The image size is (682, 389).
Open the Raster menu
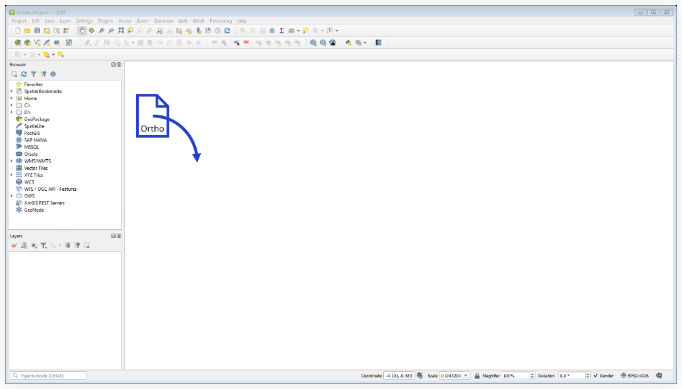point(143,21)
